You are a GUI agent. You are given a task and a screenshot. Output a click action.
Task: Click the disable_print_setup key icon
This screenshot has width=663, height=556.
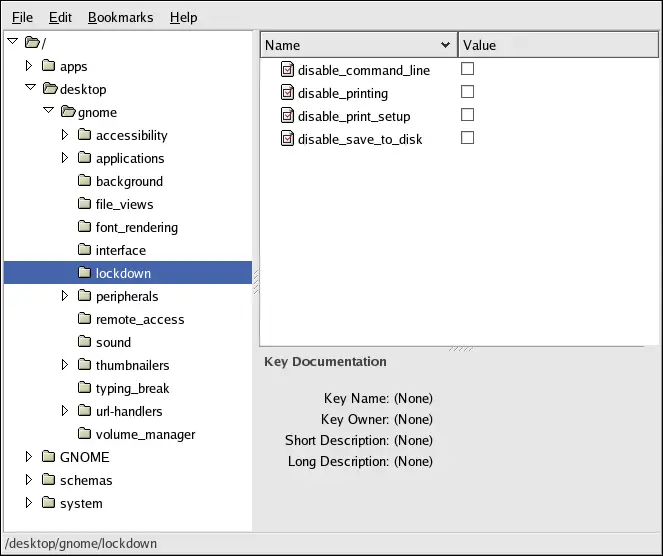pyautogui.click(x=287, y=116)
